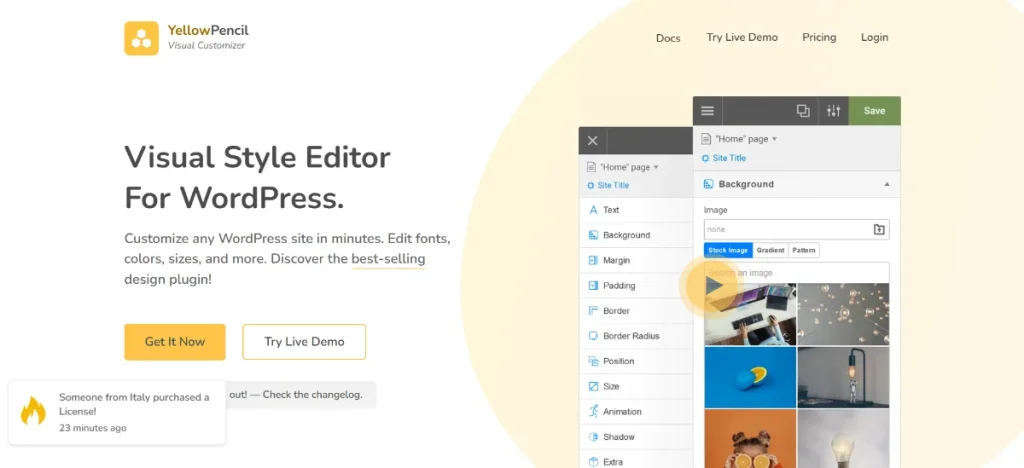Screen dimensions: 1024x468
Task: Open Pricing in the top navigation
Action: pyautogui.click(x=819, y=38)
